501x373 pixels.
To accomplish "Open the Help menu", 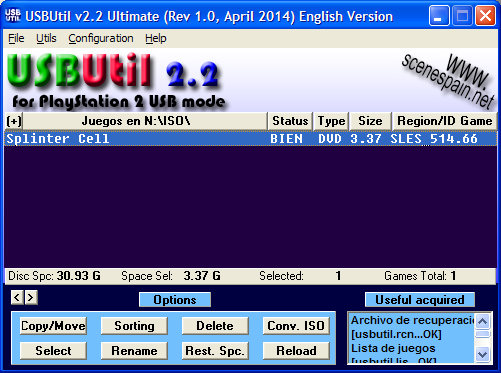I will tap(155, 38).
